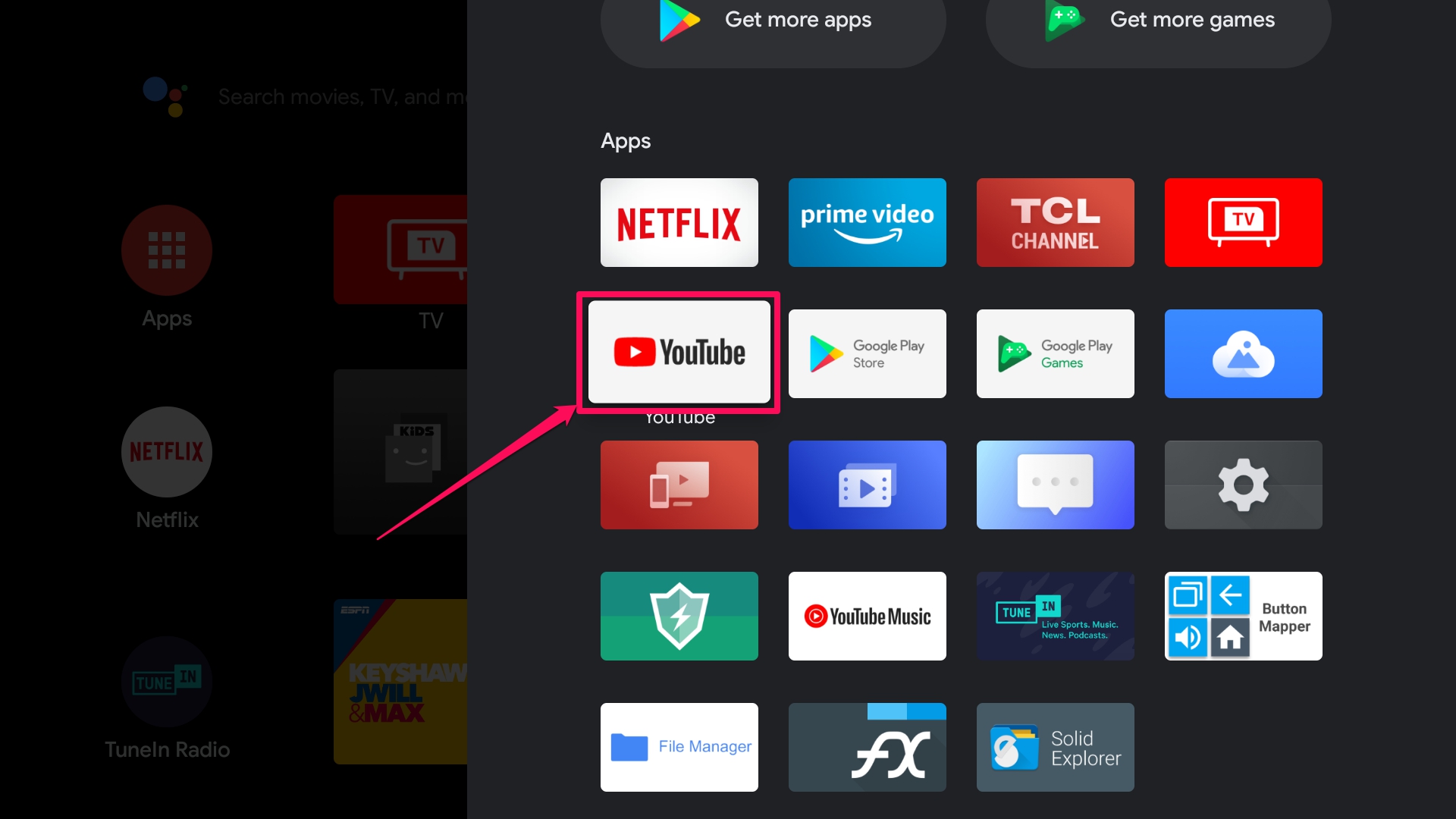The height and width of the screenshot is (819, 1456).
Task: Open Netflix streaming app
Action: pyautogui.click(x=679, y=222)
